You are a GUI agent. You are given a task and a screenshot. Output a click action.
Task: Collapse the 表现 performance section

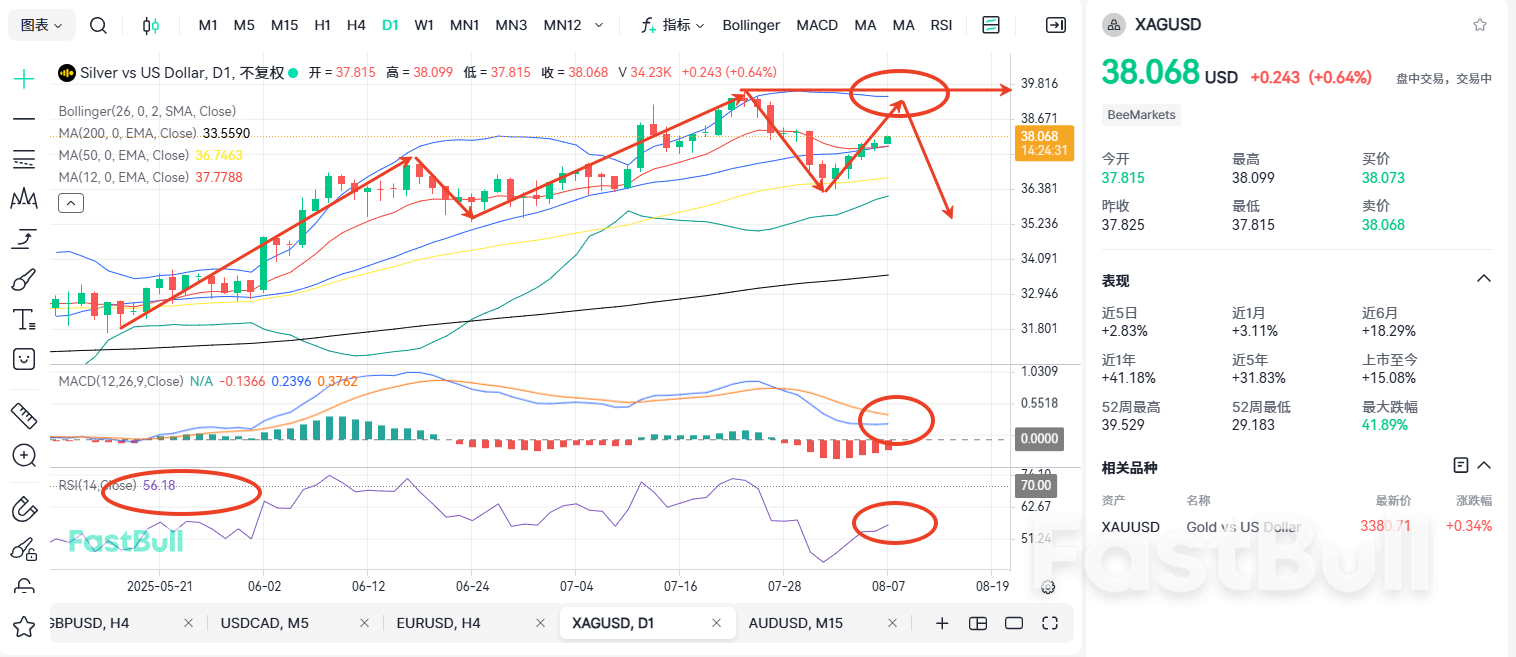[x=1482, y=280]
